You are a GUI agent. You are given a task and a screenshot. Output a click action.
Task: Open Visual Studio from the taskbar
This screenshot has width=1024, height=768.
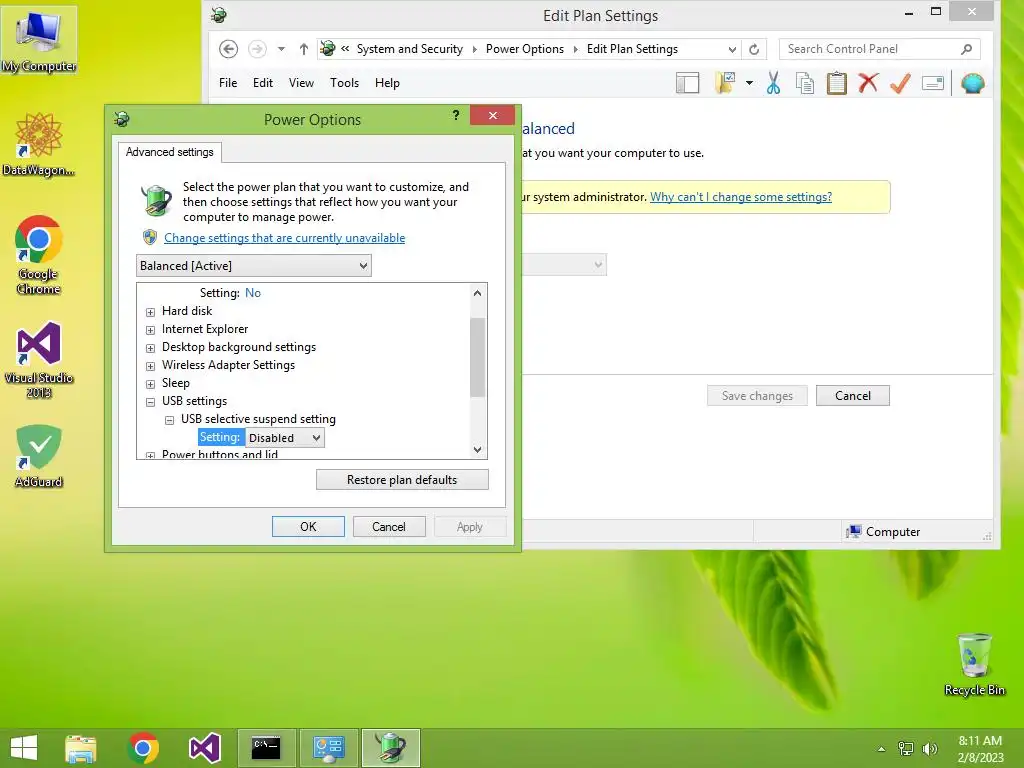tap(204, 748)
